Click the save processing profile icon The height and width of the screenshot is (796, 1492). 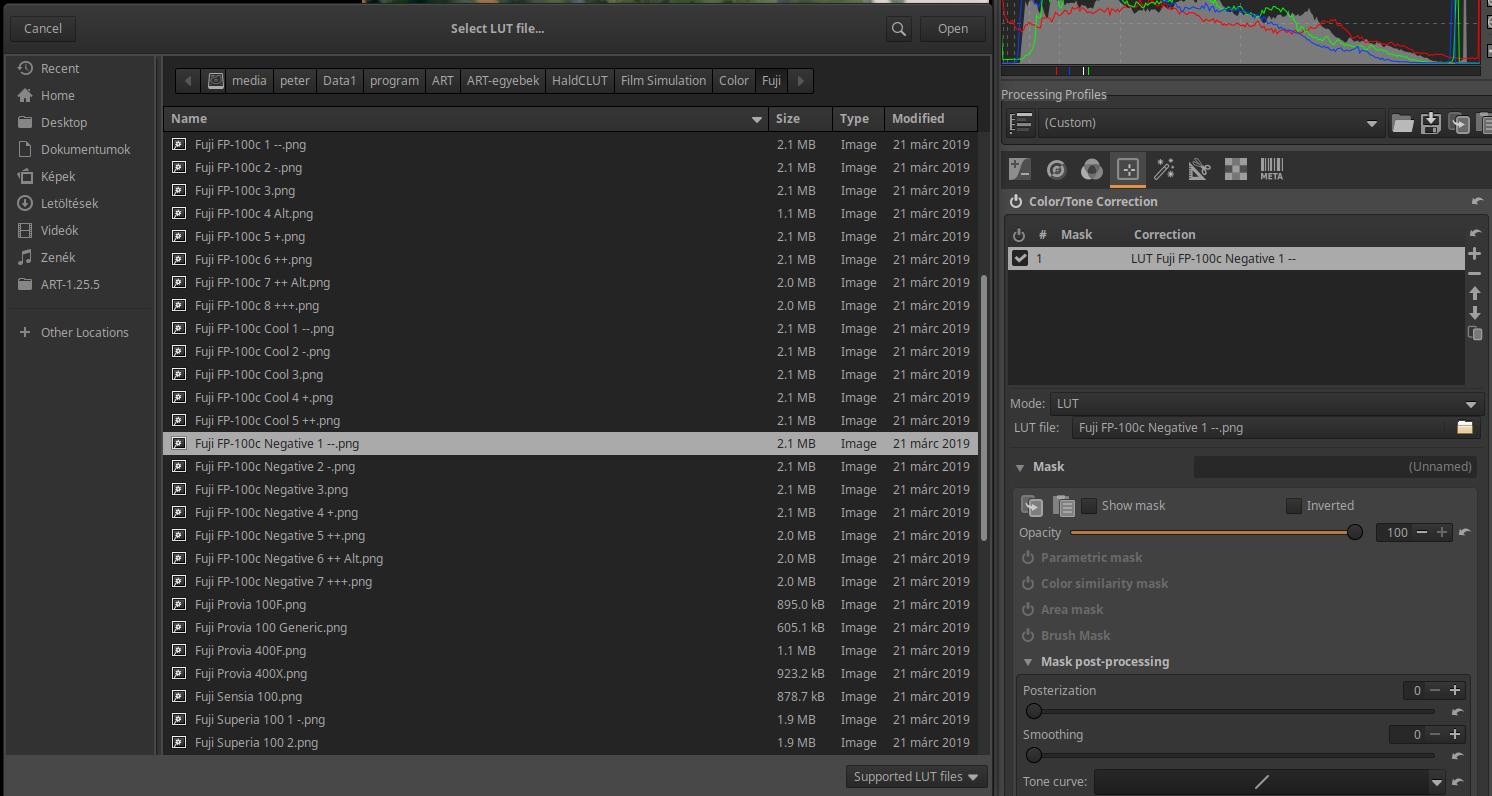pos(1430,123)
